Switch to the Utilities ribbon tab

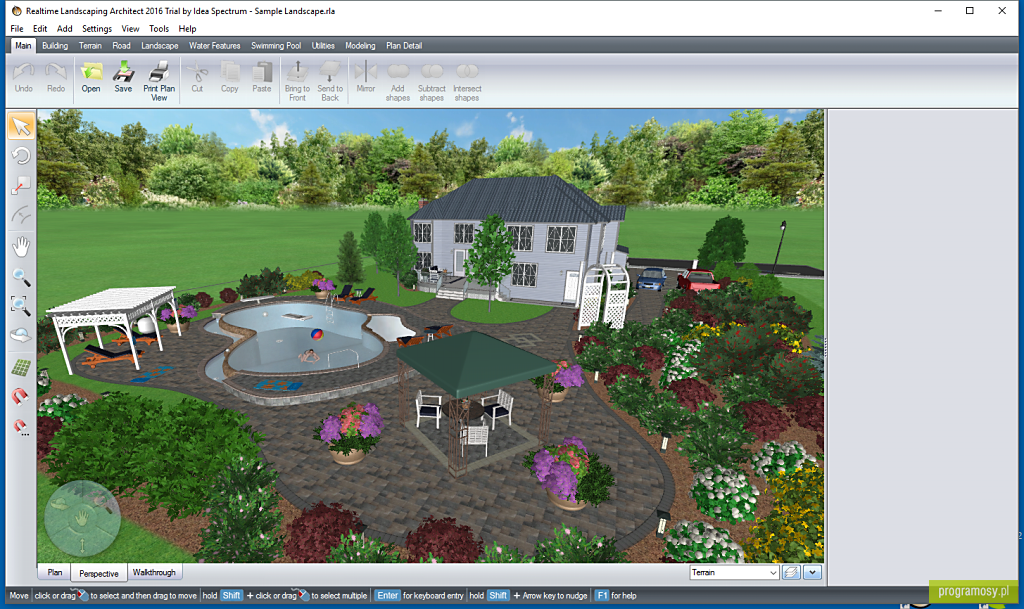(x=323, y=46)
